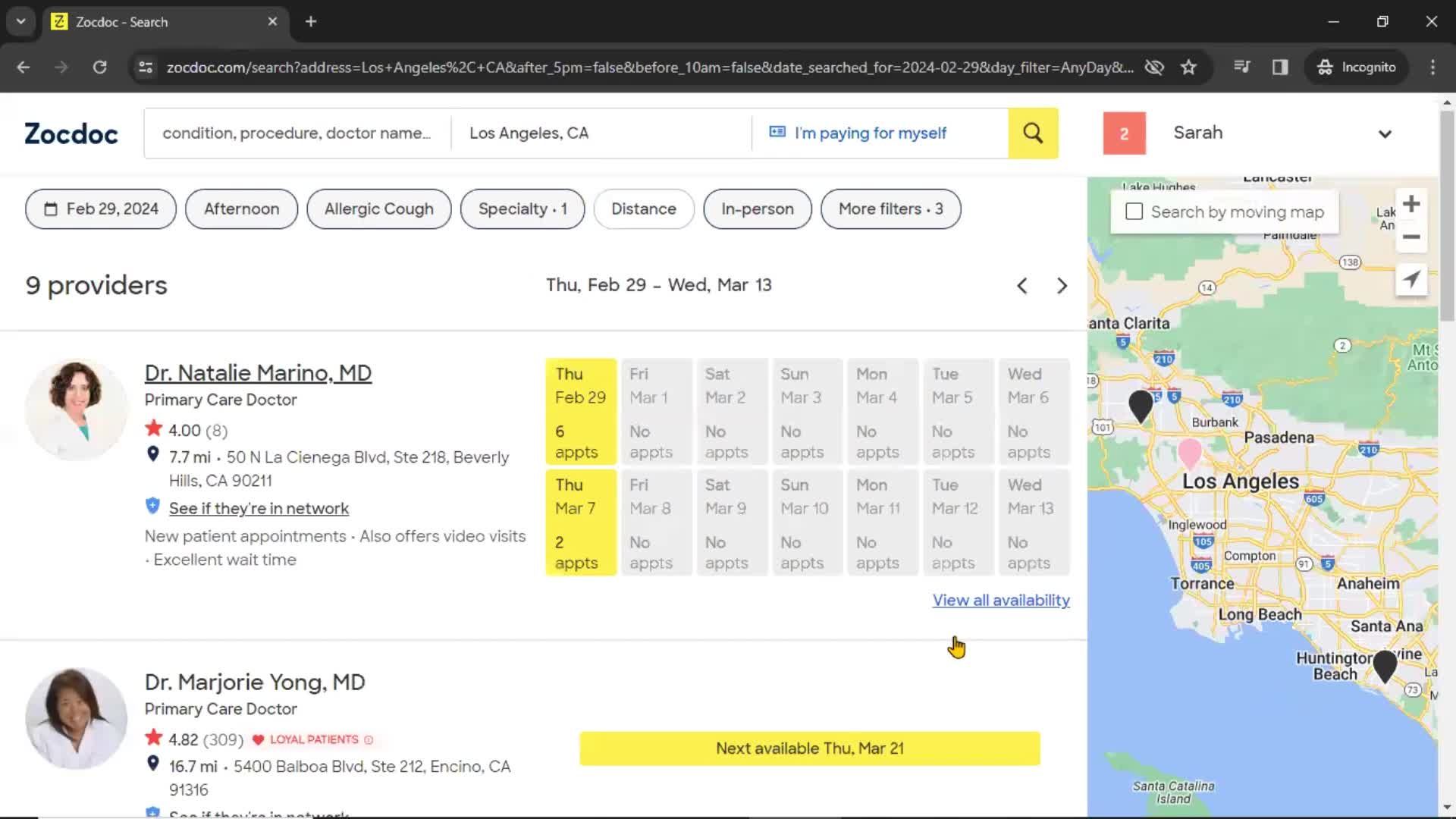
Task: Click the Loyal Patients info icon
Action: pyautogui.click(x=369, y=739)
